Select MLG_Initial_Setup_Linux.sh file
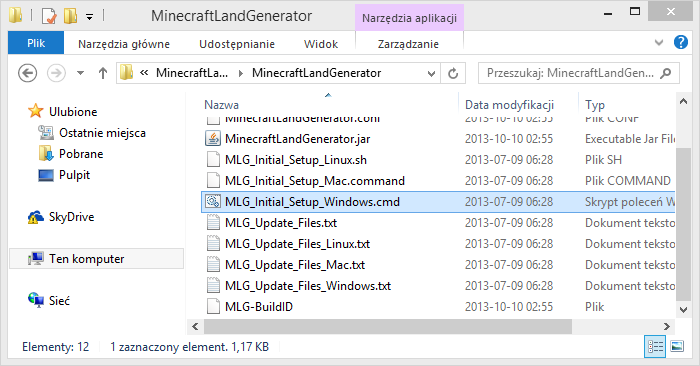This screenshot has height=366, width=700. (296, 160)
